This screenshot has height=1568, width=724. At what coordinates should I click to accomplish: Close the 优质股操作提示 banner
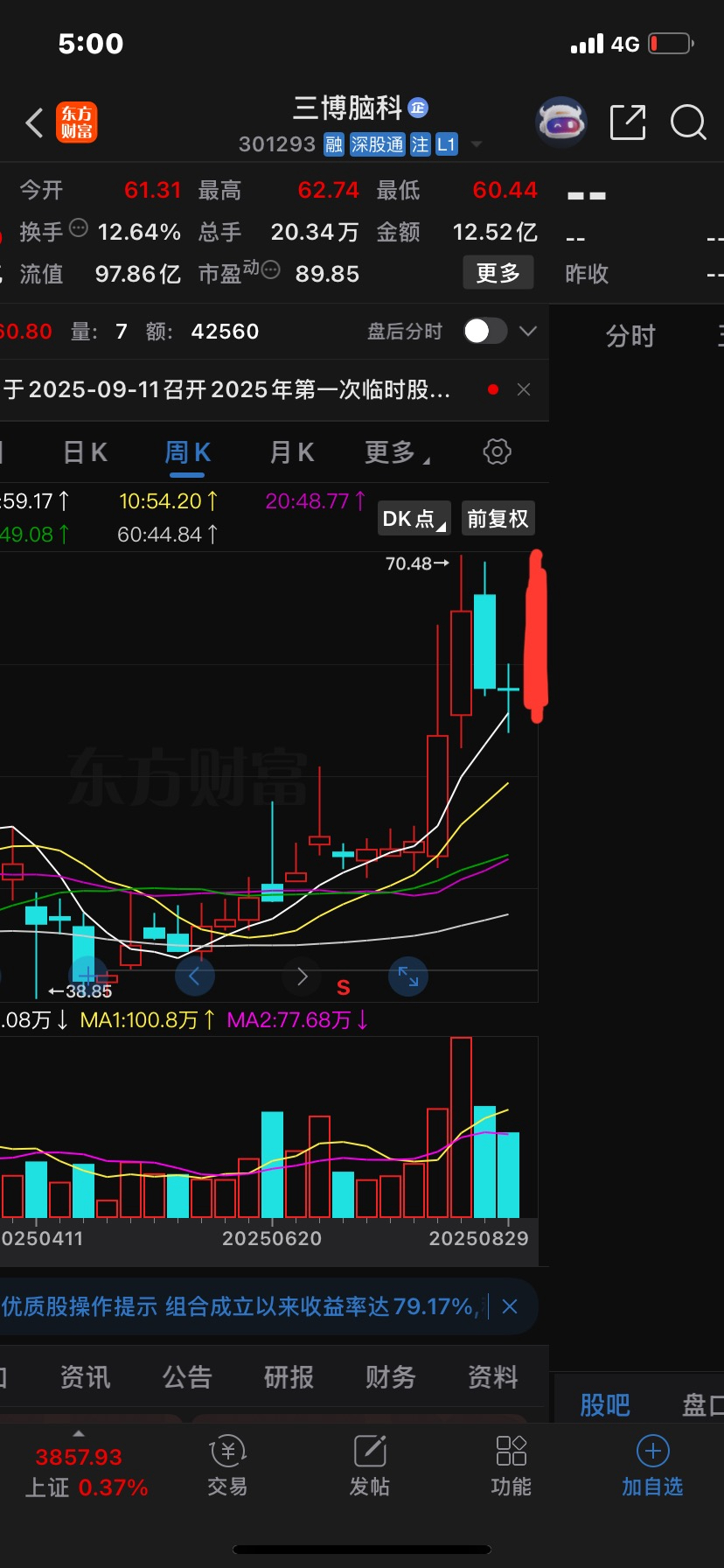[x=510, y=1307]
